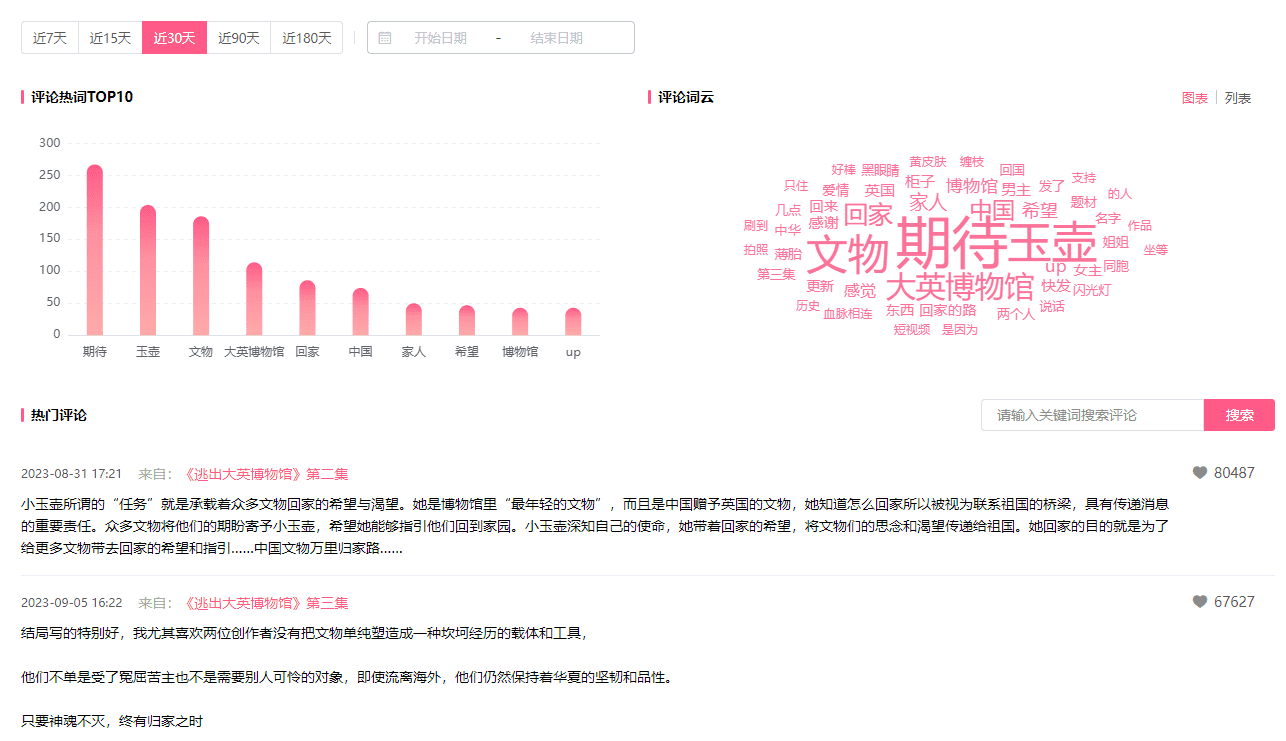1286x741 pixels.
Task: Focus the comment keyword search field
Action: [1092, 415]
